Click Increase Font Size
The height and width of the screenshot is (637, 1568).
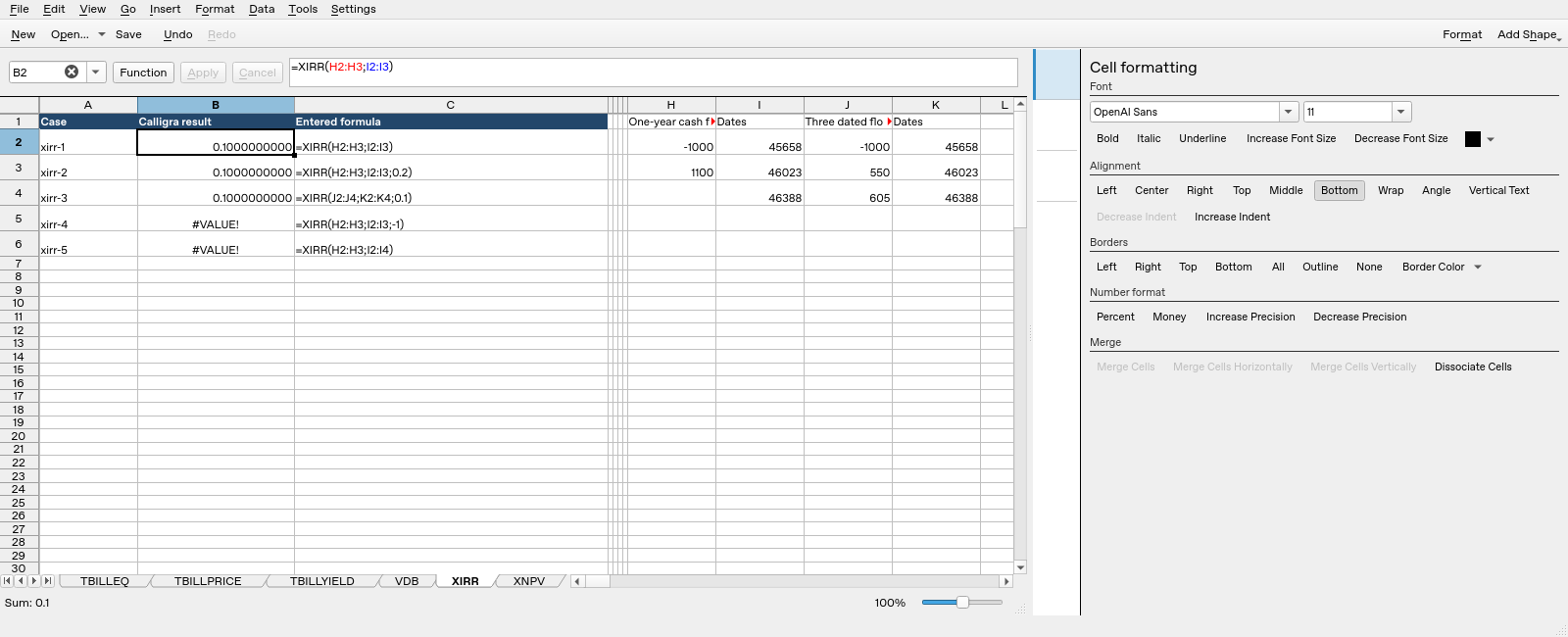click(x=1291, y=138)
